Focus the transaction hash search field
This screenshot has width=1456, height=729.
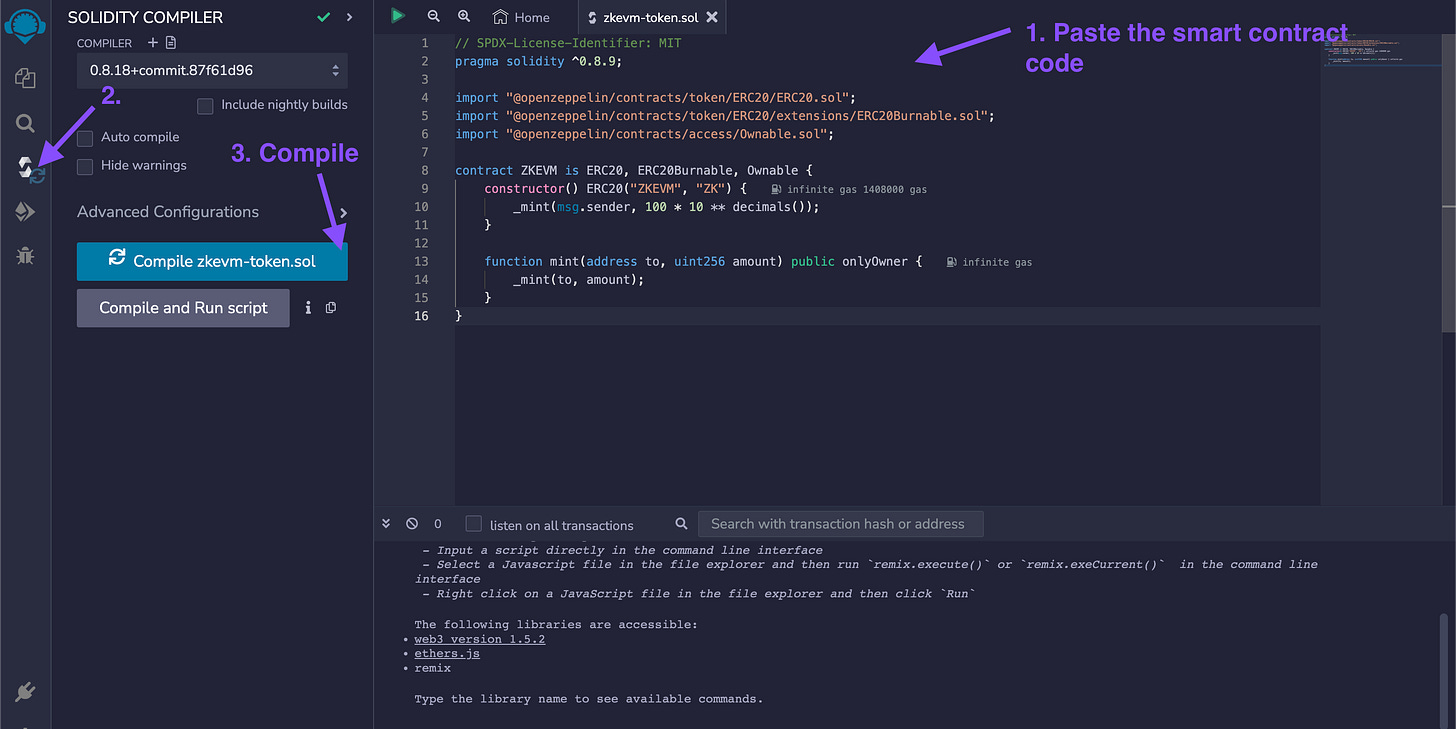[840, 524]
